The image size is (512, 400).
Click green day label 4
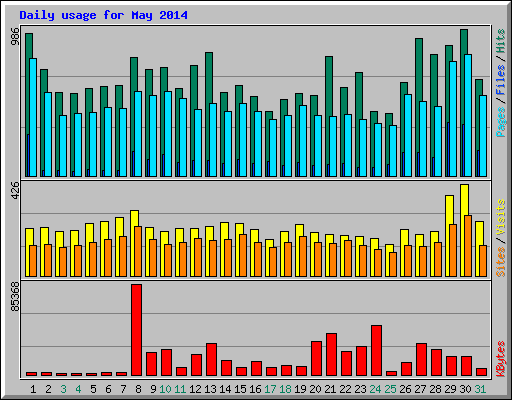coord(78,389)
